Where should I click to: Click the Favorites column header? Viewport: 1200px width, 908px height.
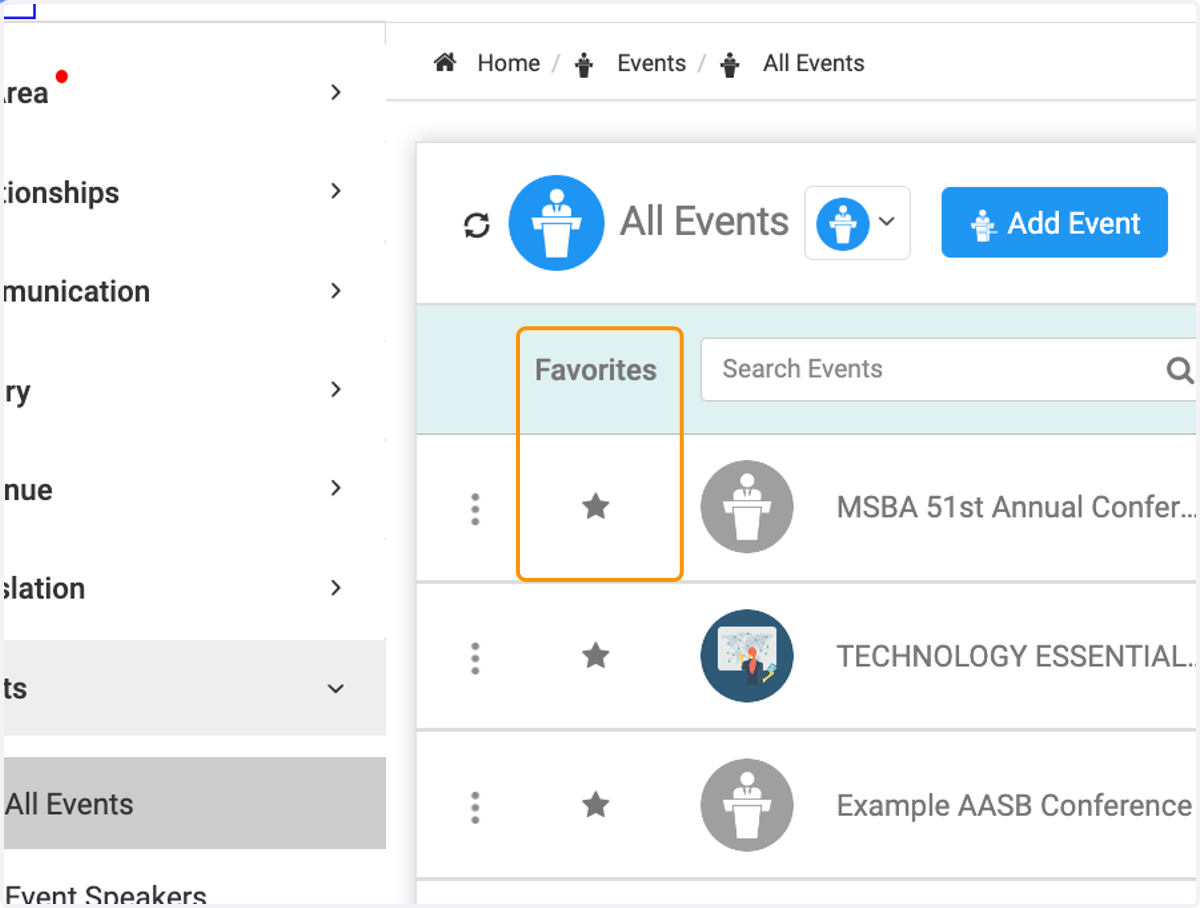click(596, 370)
